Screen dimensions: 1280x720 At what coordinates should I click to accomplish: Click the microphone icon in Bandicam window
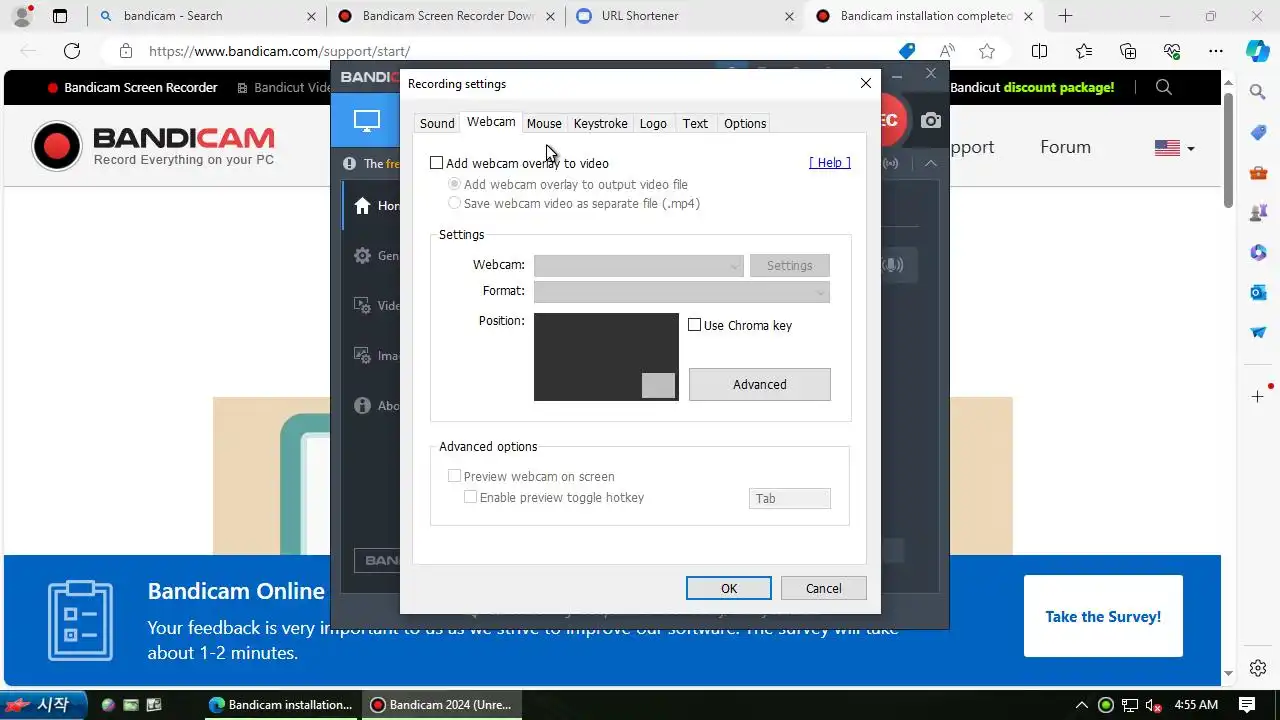click(893, 265)
